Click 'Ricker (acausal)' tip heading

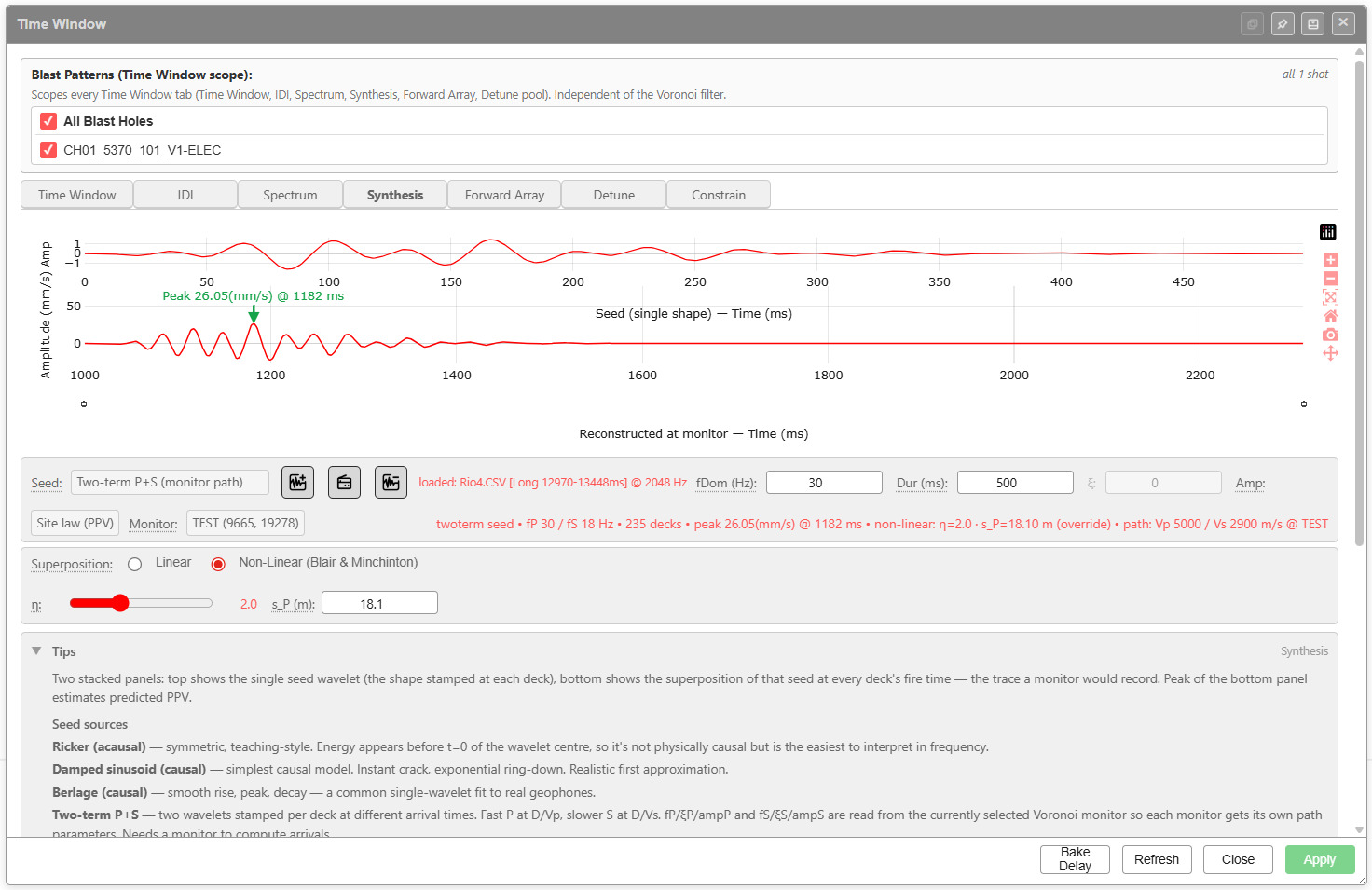click(99, 746)
